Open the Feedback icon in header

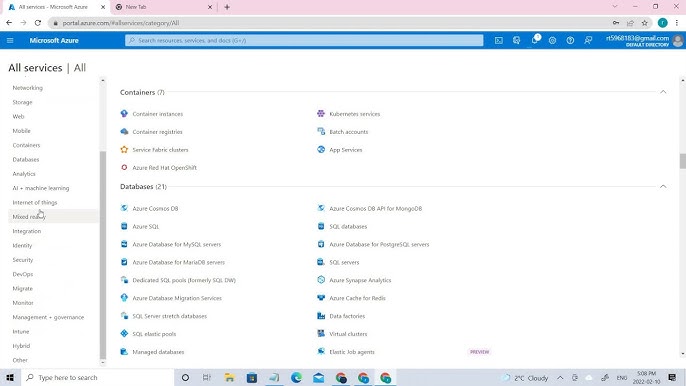(x=588, y=40)
